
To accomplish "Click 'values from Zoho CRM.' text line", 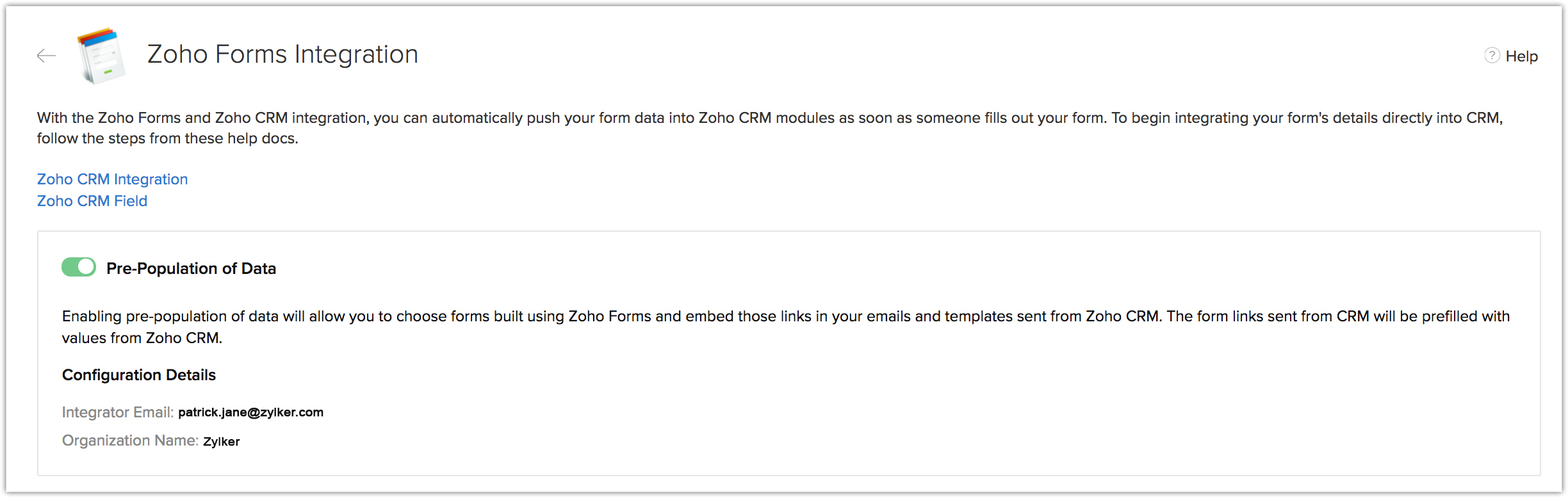I will (142, 338).
